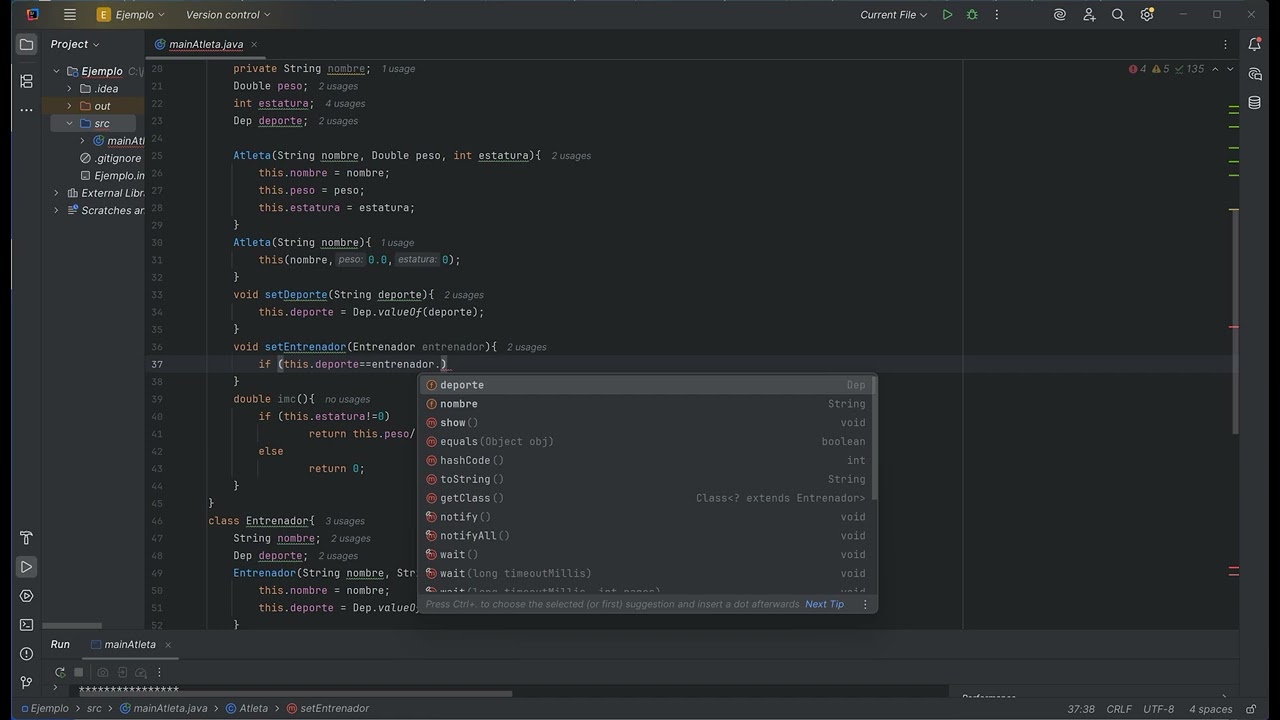Open the Build hammer tool window
This screenshot has height=720, width=1280.
tap(26, 538)
